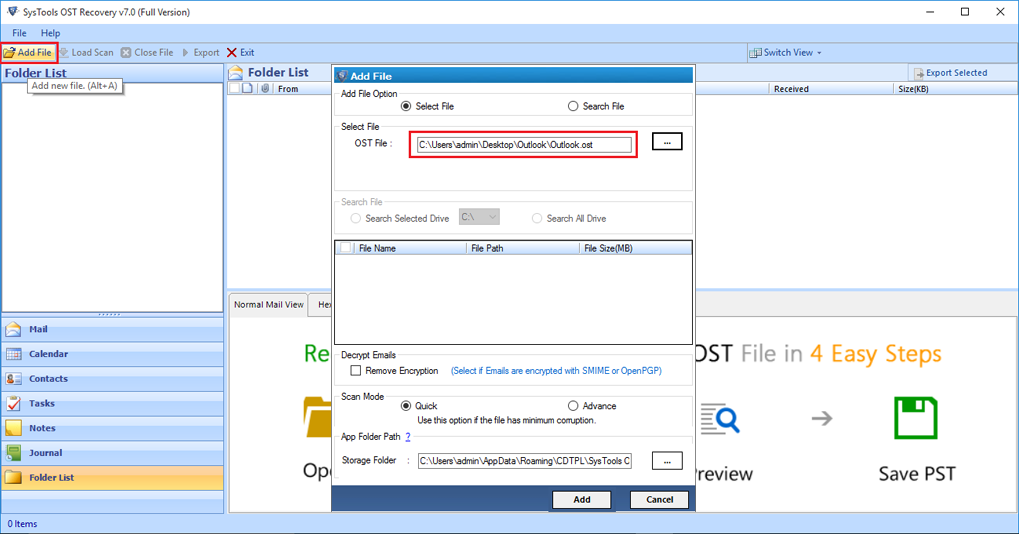Select the Search File radio option
This screenshot has width=1019, height=534.
pyautogui.click(x=573, y=106)
